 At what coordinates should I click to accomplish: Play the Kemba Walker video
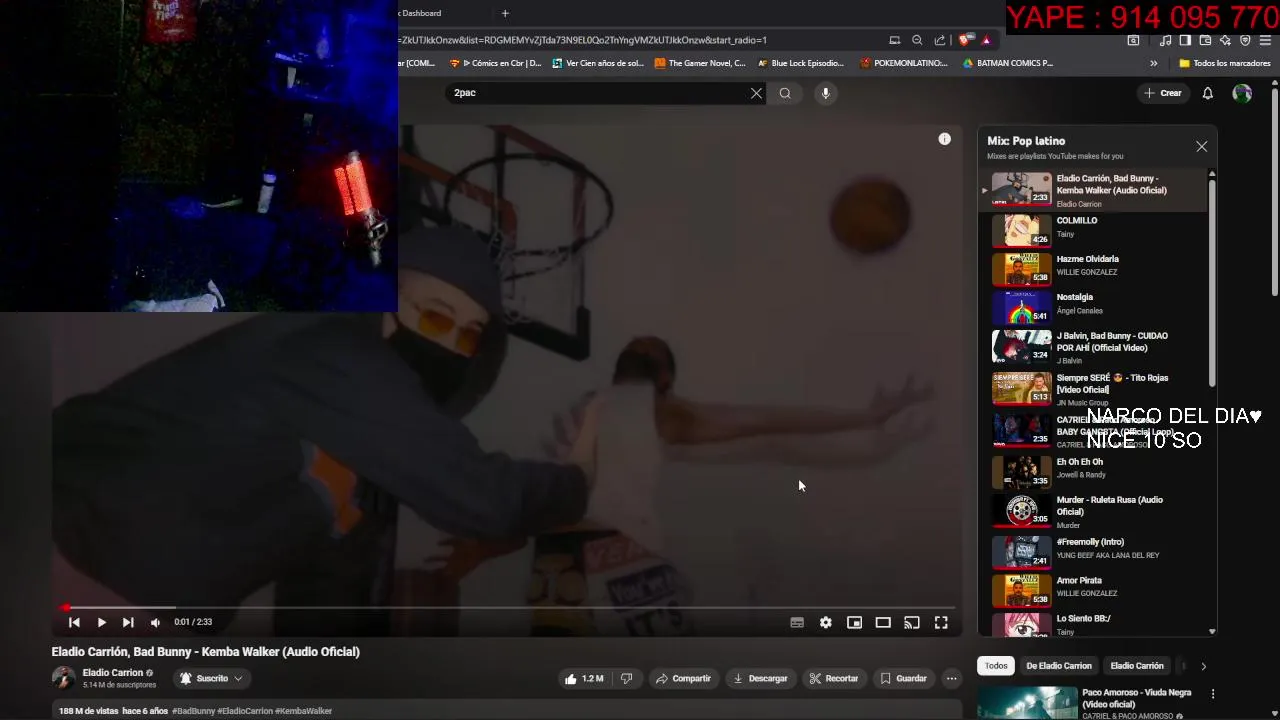pyautogui.click(x=101, y=622)
